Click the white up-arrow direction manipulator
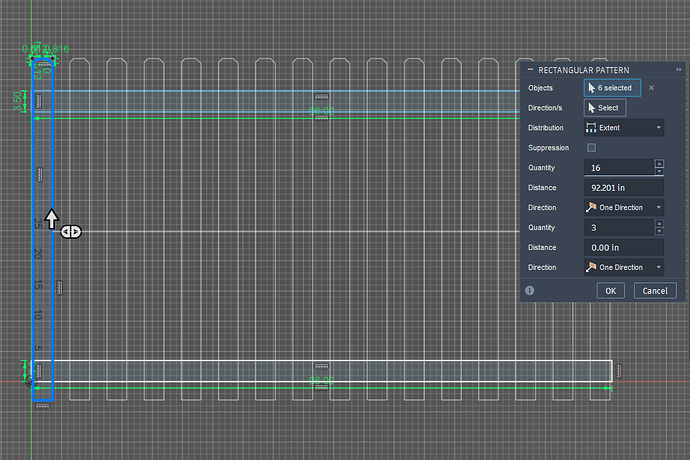The image size is (690, 460). [52, 219]
